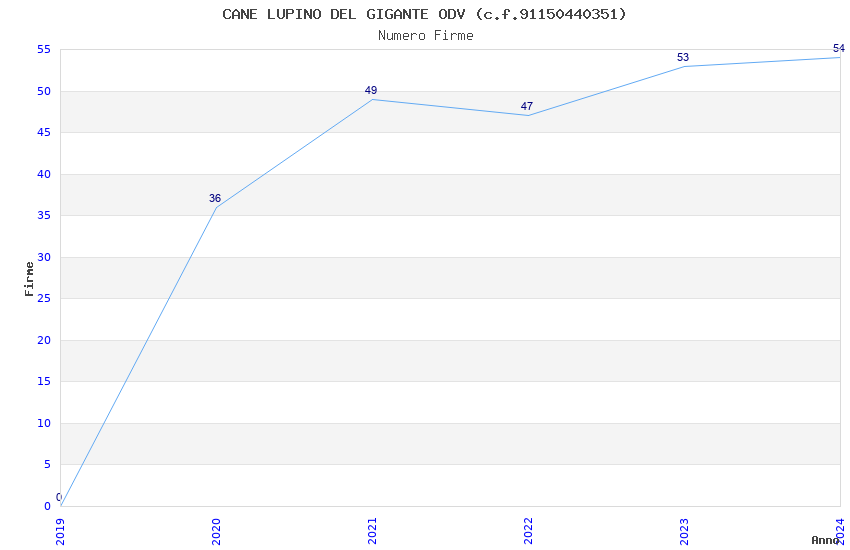Click the subtitle Numero Firme
This screenshot has width=850, height=550.
(x=426, y=36)
